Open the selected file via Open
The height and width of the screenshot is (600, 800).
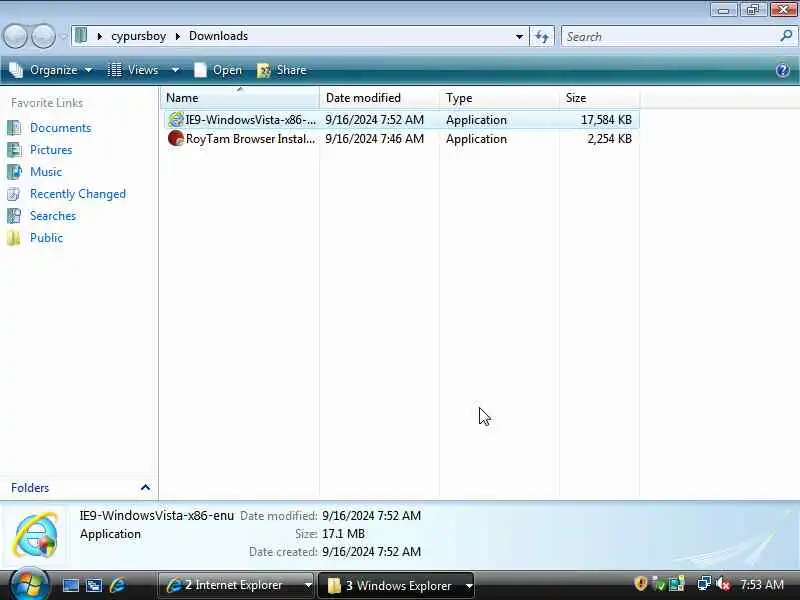pos(218,70)
